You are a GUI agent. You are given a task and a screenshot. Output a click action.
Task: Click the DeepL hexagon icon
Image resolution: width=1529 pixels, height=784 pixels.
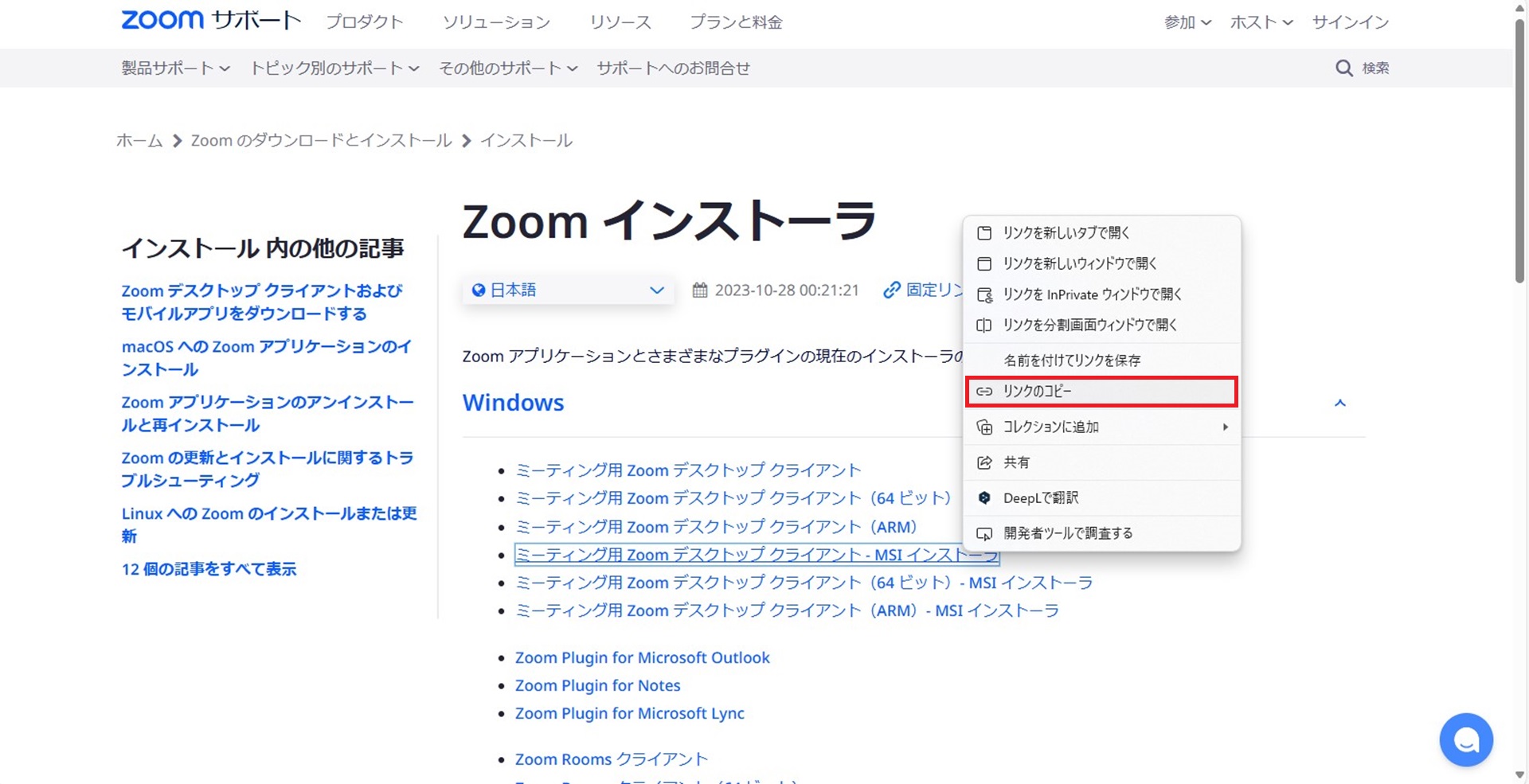[x=984, y=498]
